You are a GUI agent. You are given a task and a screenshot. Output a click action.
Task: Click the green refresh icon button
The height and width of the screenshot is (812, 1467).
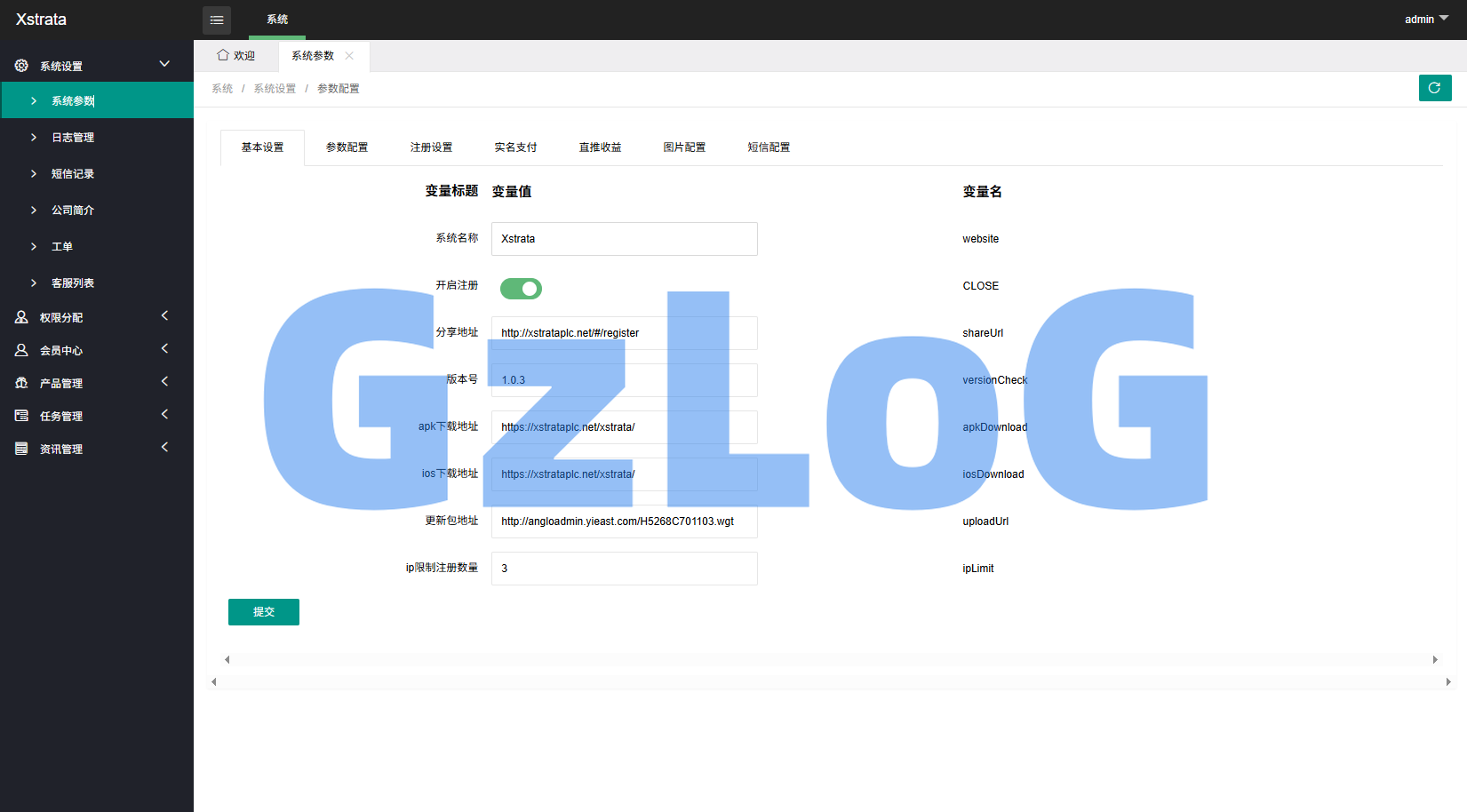point(1434,88)
